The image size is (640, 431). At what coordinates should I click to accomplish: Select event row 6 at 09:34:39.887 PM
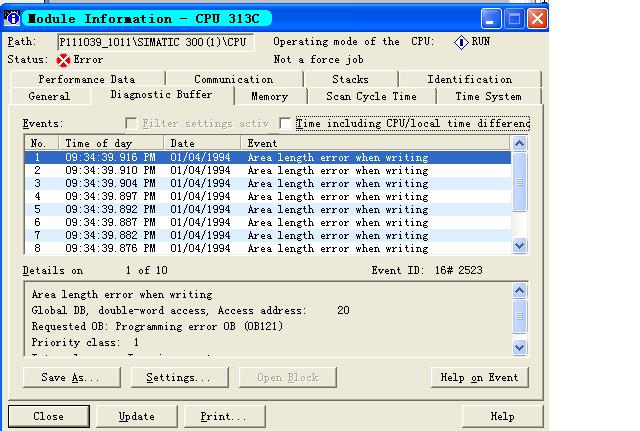coord(268,223)
